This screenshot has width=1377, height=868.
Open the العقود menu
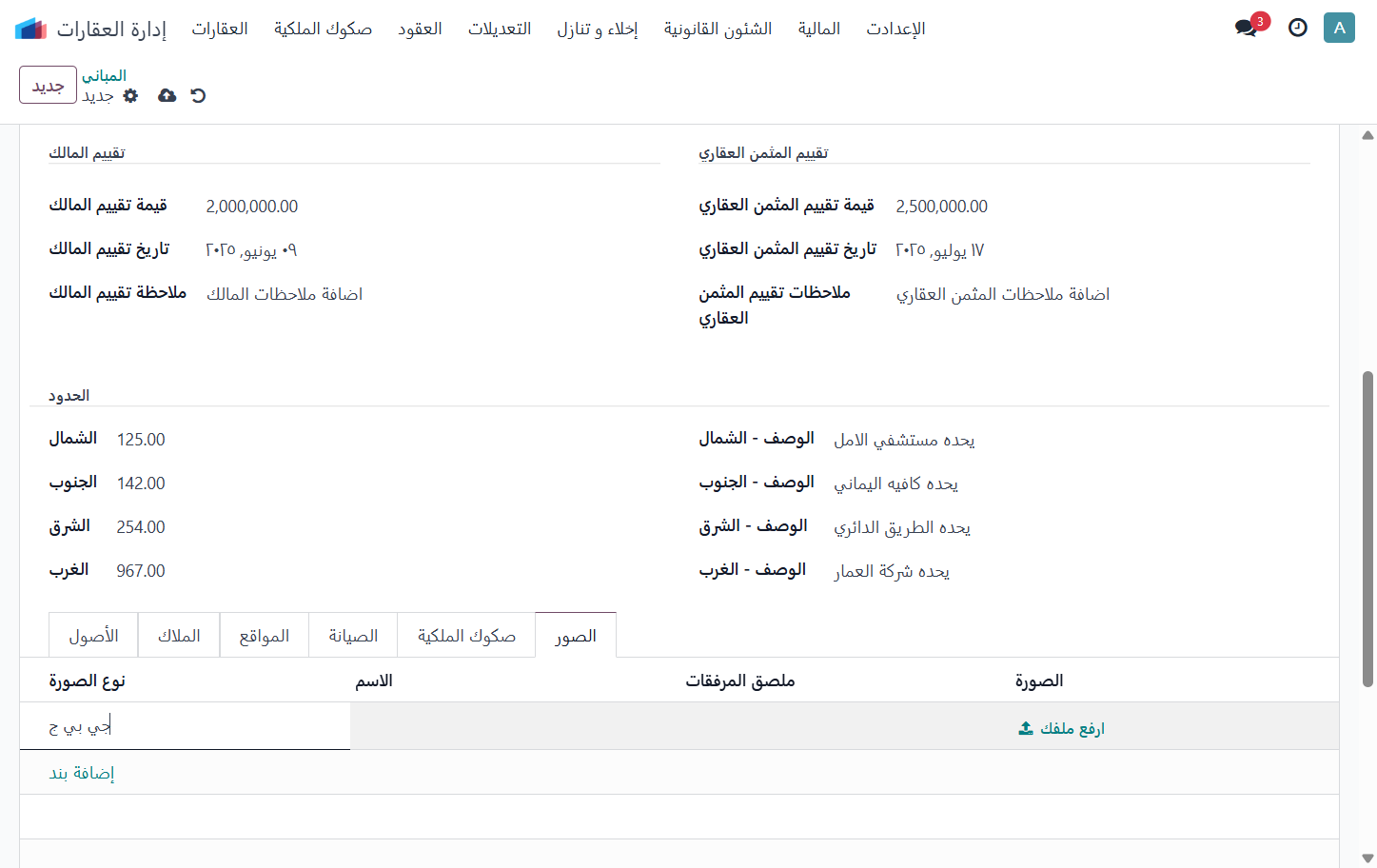pos(420,29)
